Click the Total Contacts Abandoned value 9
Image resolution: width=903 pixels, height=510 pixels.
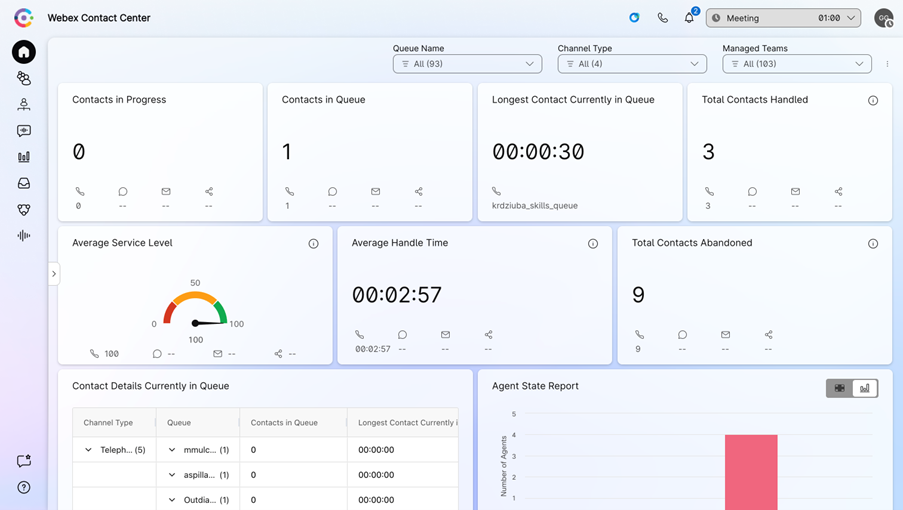click(638, 295)
